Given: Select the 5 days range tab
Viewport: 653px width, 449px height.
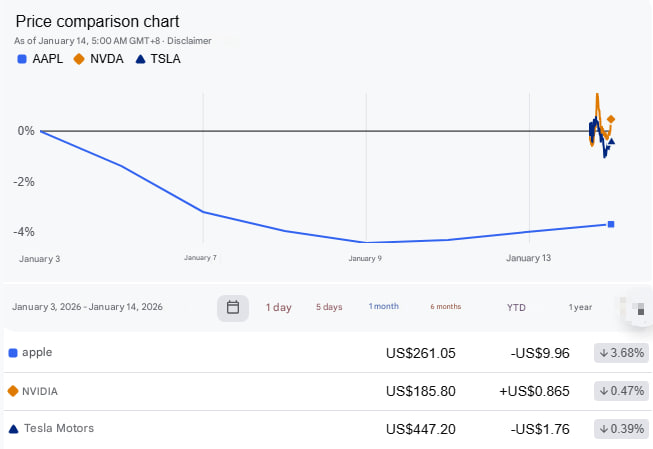Looking at the screenshot, I should 329,307.
